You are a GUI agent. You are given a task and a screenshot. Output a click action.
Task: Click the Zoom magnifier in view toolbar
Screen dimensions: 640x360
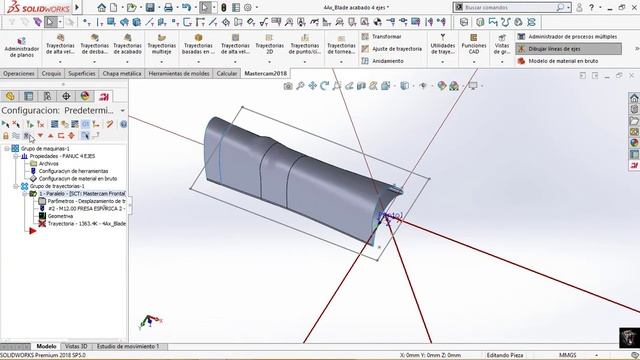(300, 86)
